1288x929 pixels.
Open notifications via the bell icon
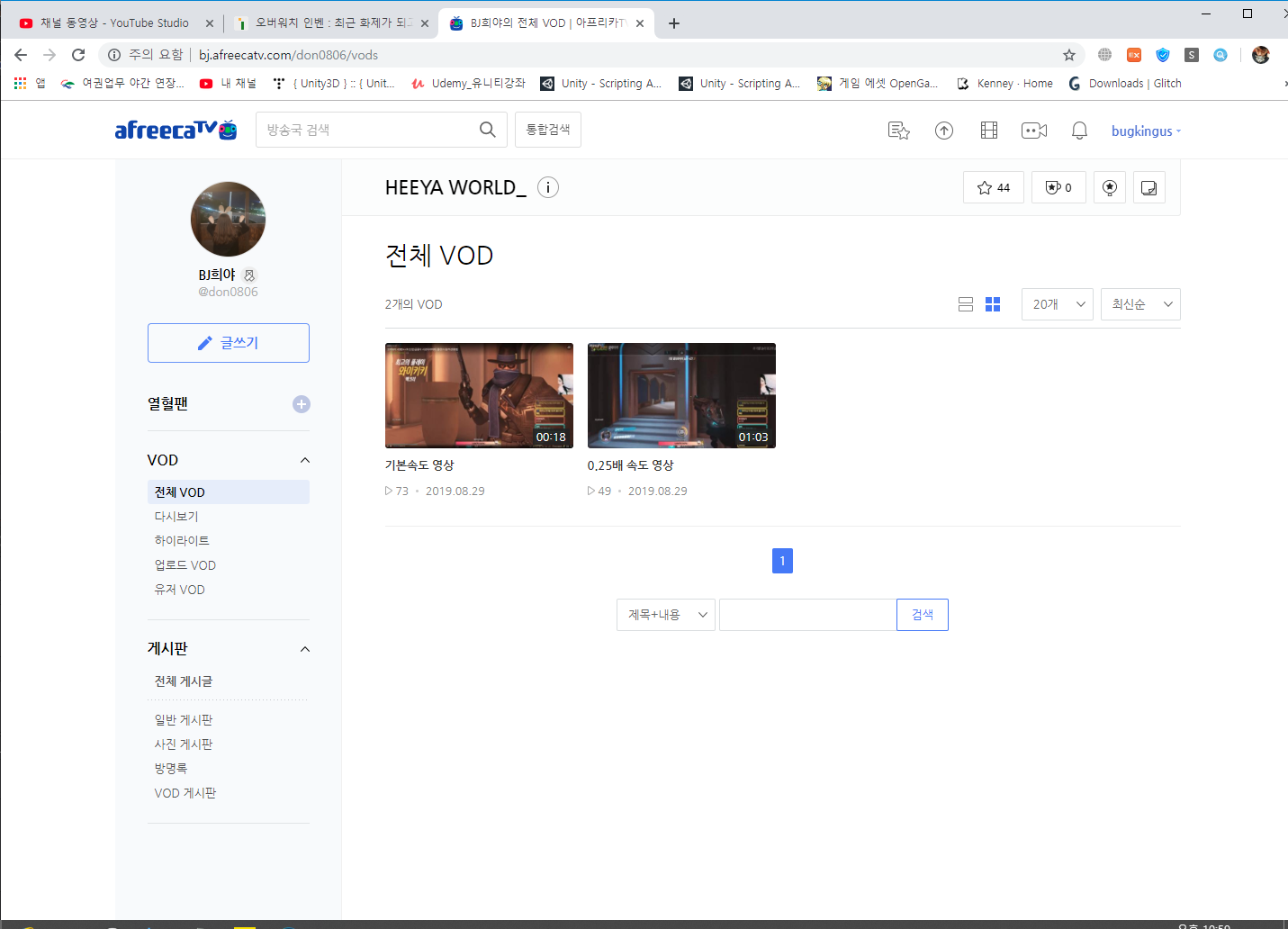(x=1078, y=130)
